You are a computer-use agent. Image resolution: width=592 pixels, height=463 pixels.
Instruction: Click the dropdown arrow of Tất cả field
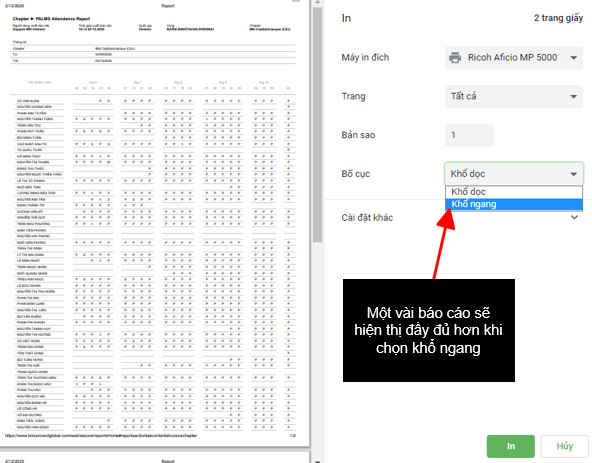point(574,97)
